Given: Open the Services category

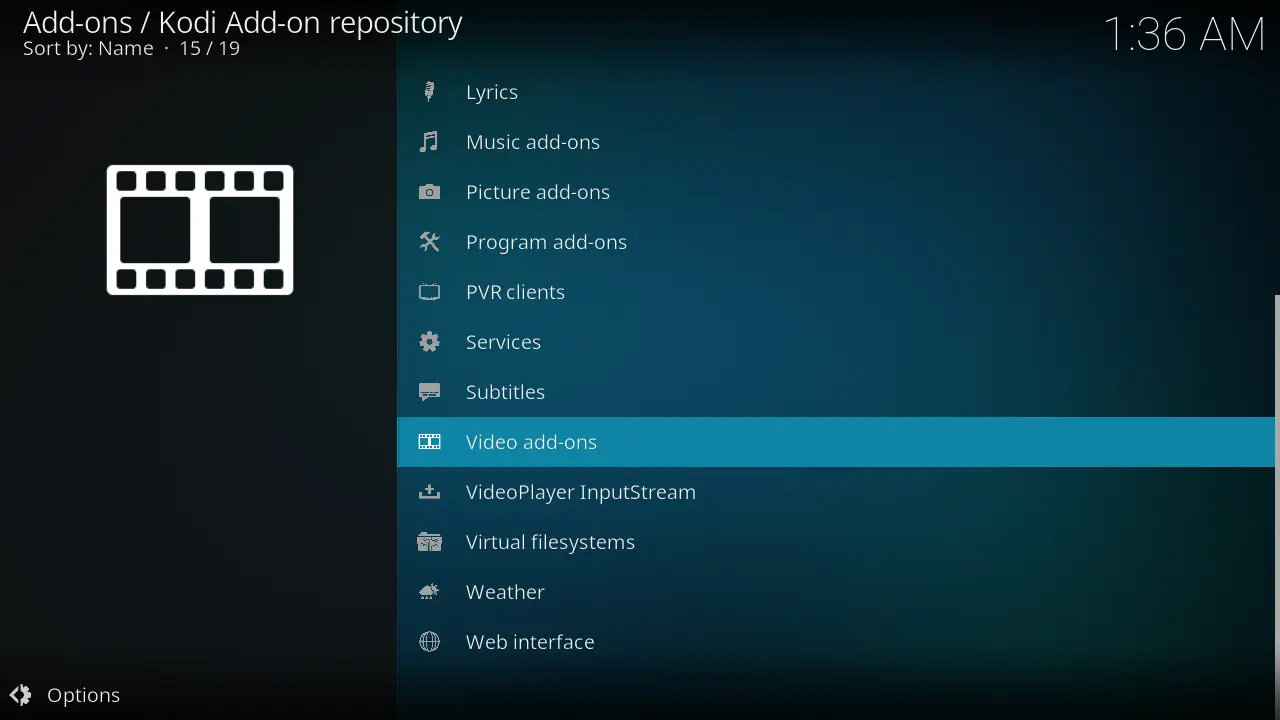Looking at the screenshot, I should (838, 342).
